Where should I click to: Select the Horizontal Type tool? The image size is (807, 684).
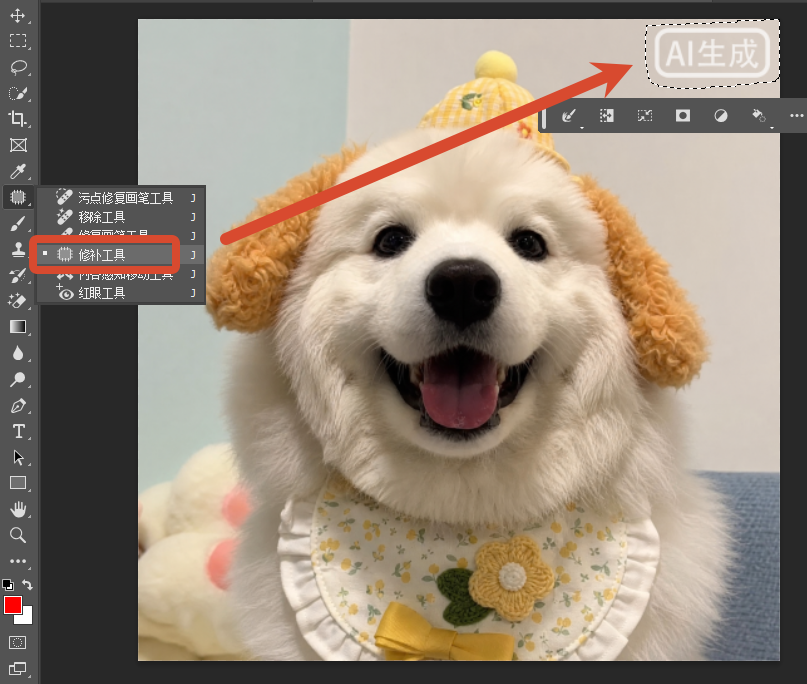click(x=18, y=431)
